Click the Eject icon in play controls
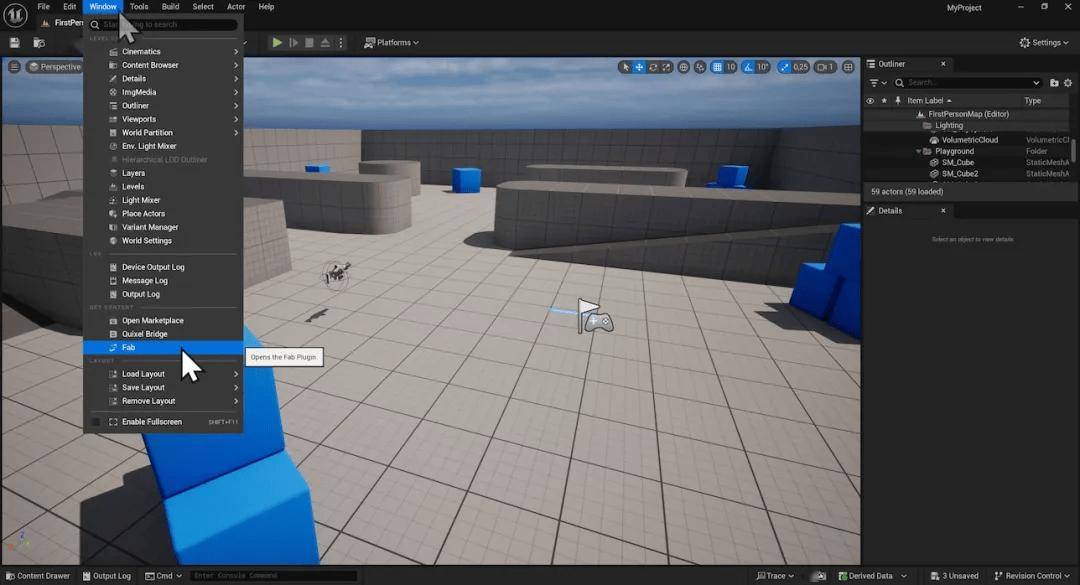This screenshot has width=1080, height=585. [326, 42]
